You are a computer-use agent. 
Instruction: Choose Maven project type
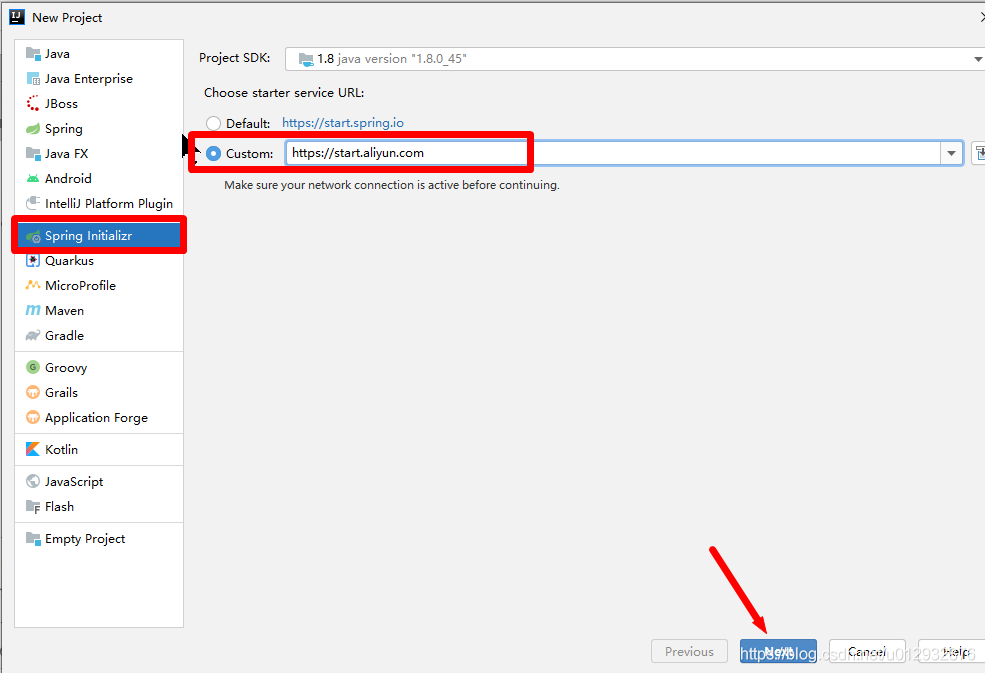point(99,310)
